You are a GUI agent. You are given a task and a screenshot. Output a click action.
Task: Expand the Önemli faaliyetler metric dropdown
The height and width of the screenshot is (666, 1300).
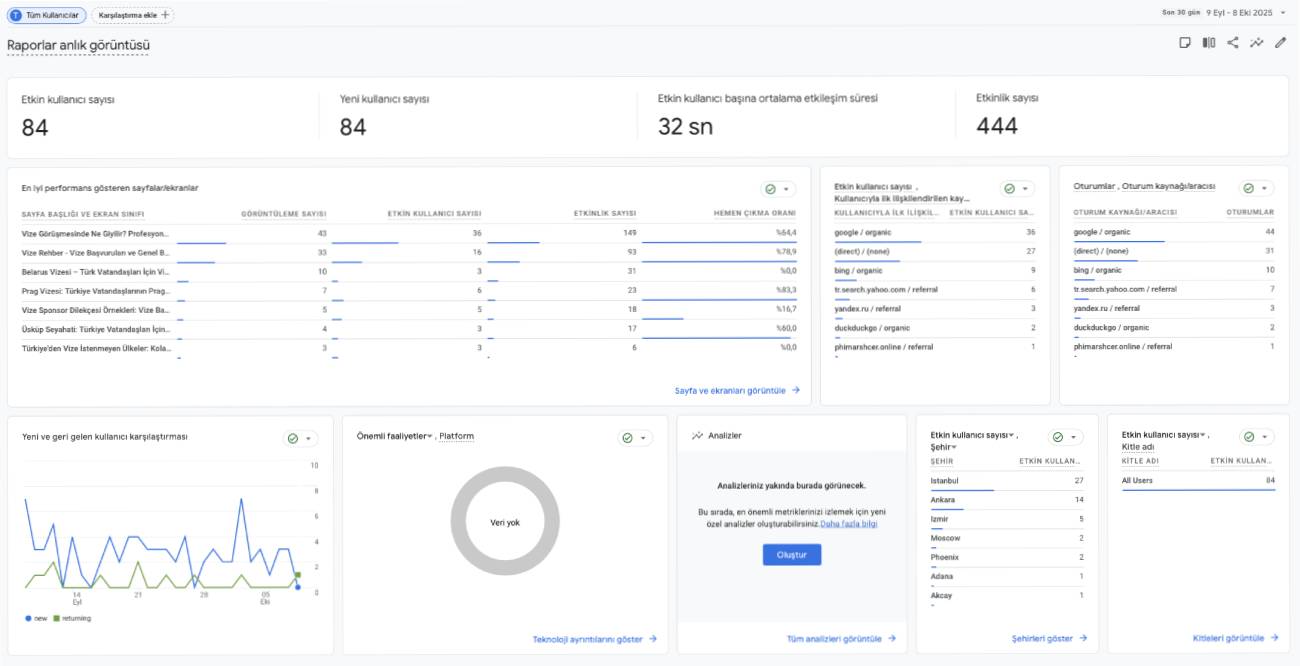431,436
